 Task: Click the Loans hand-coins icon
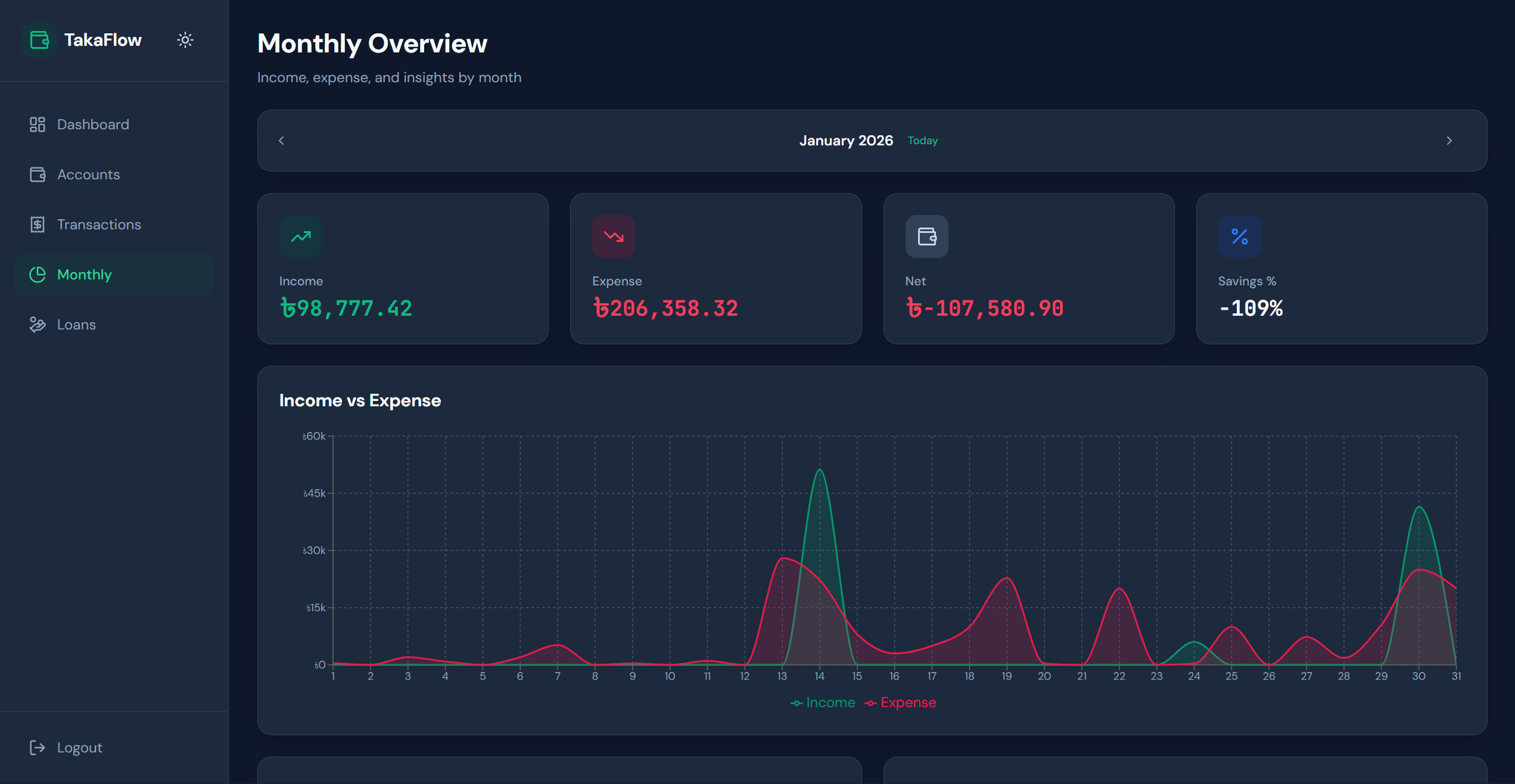38,325
